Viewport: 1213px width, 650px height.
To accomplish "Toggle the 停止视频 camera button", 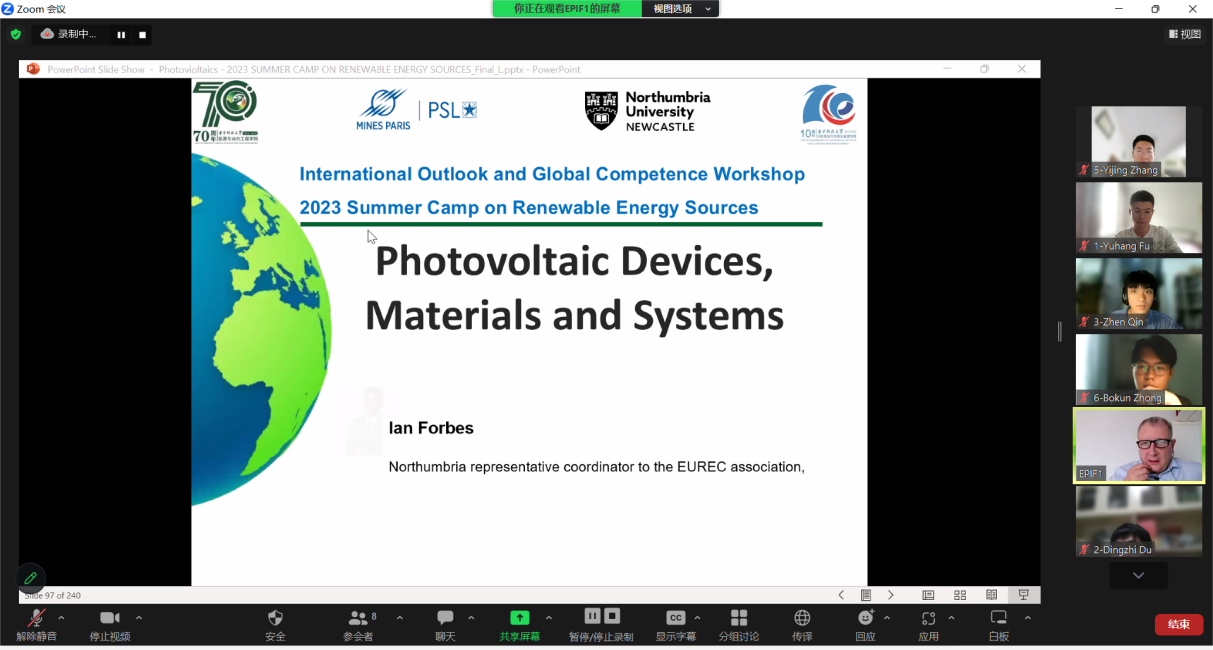I will (x=110, y=619).
